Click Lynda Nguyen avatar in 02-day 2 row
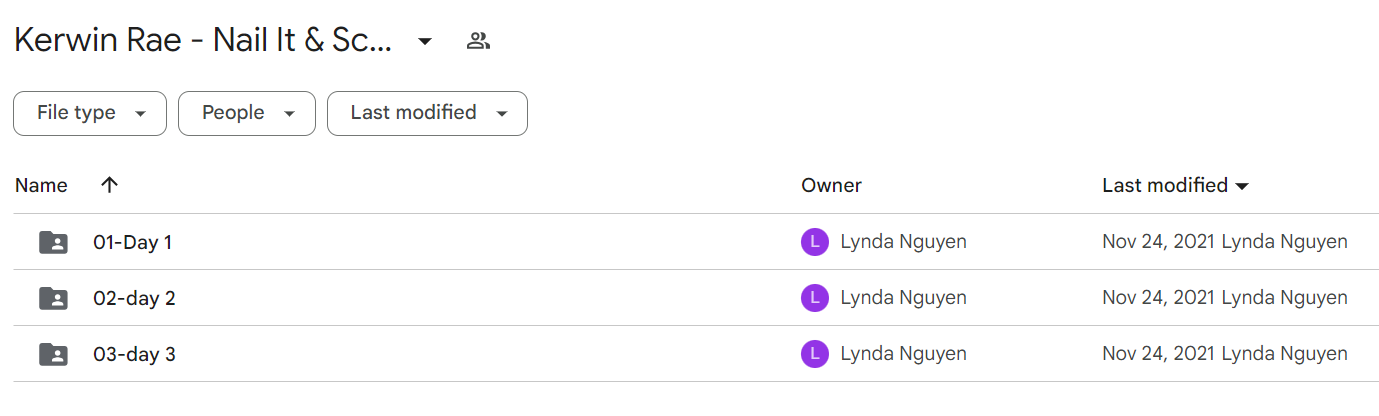Image resolution: width=1379 pixels, height=416 pixels. click(x=815, y=298)
